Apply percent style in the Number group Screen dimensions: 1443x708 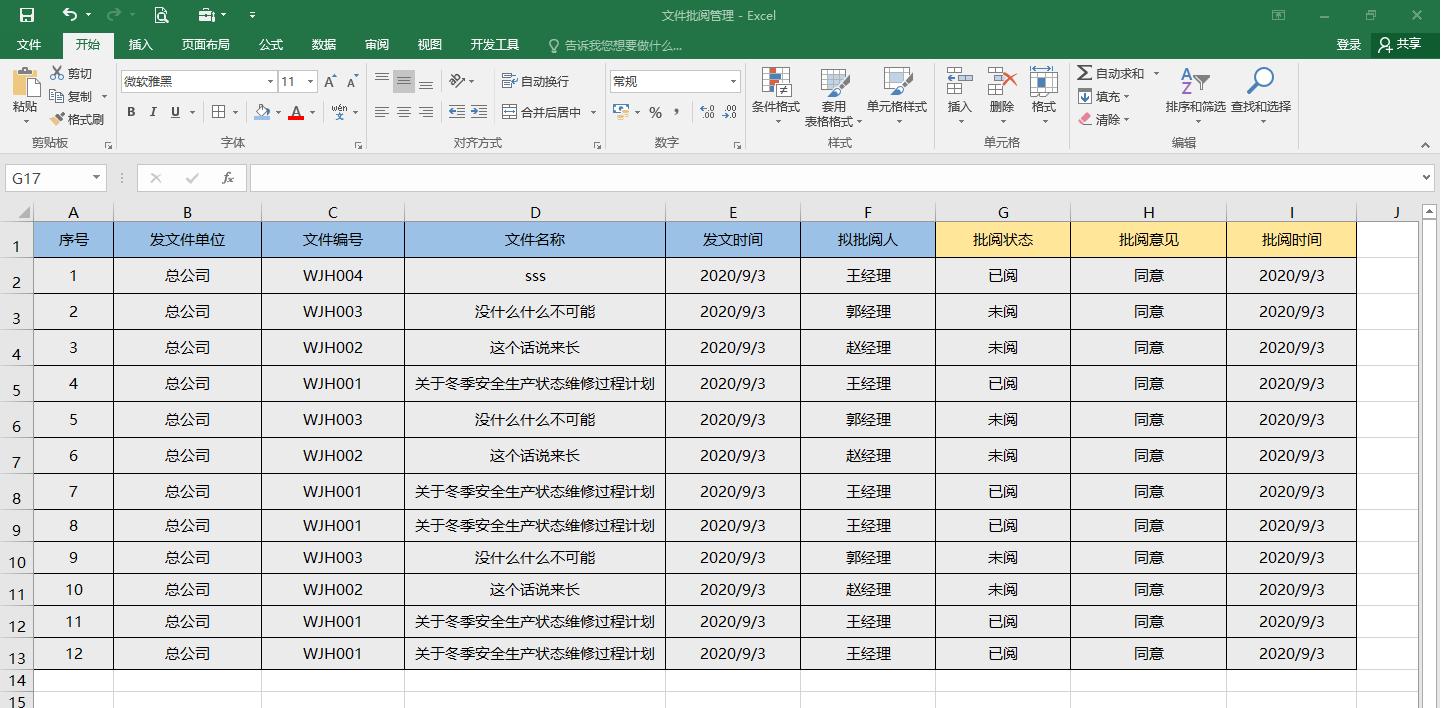tap(657, 112)
